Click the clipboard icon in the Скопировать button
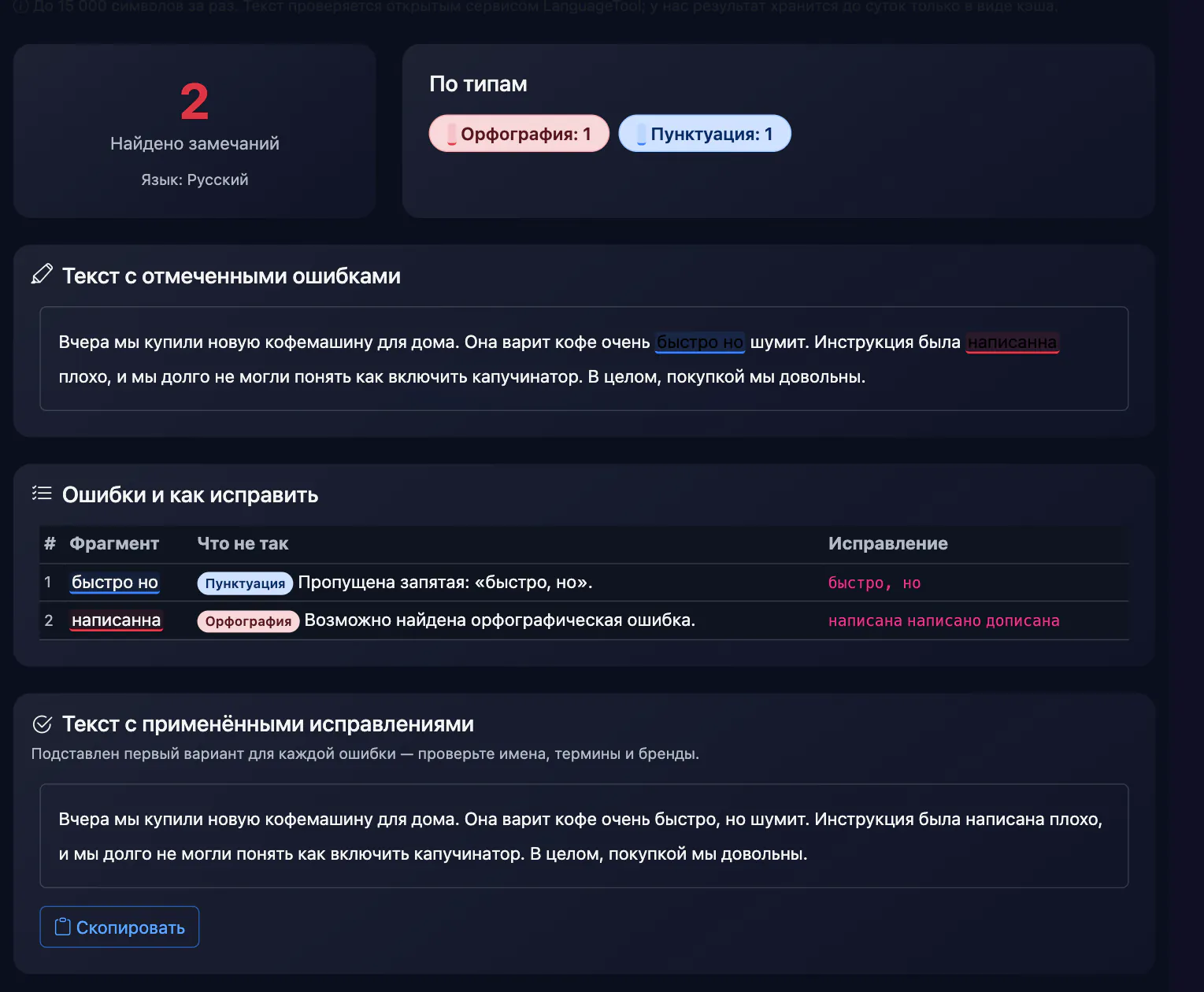1204x992 pixels. click(x=62, y=927)
